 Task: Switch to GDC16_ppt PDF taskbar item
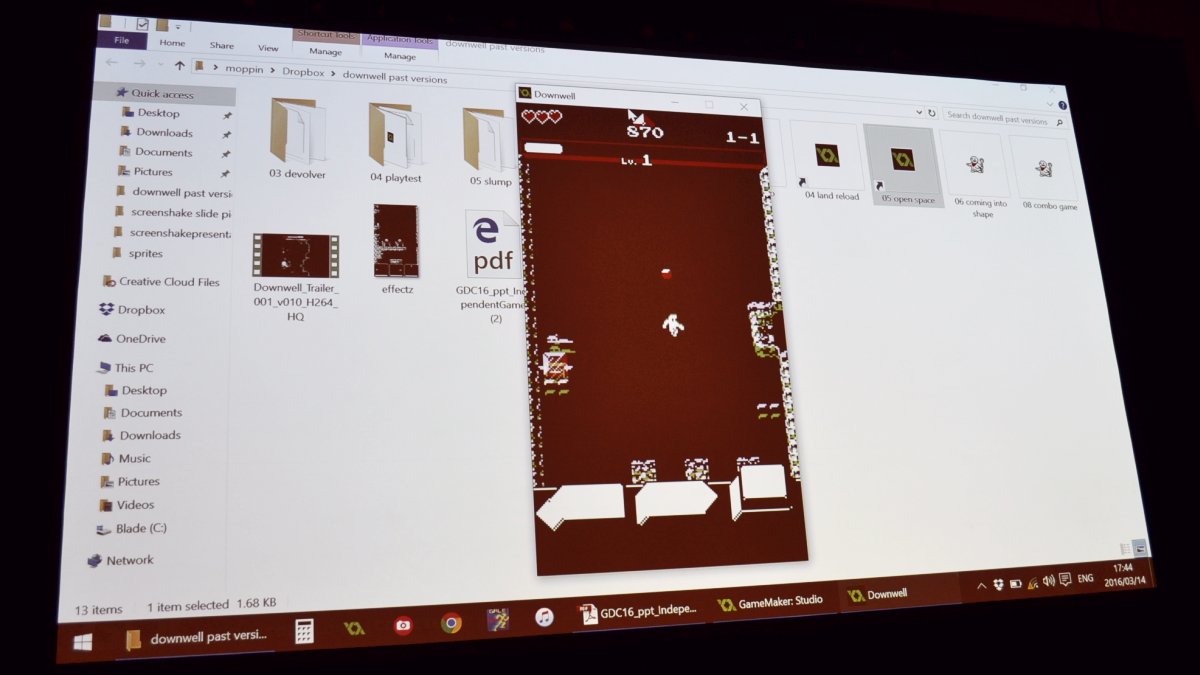coord(640,611)
